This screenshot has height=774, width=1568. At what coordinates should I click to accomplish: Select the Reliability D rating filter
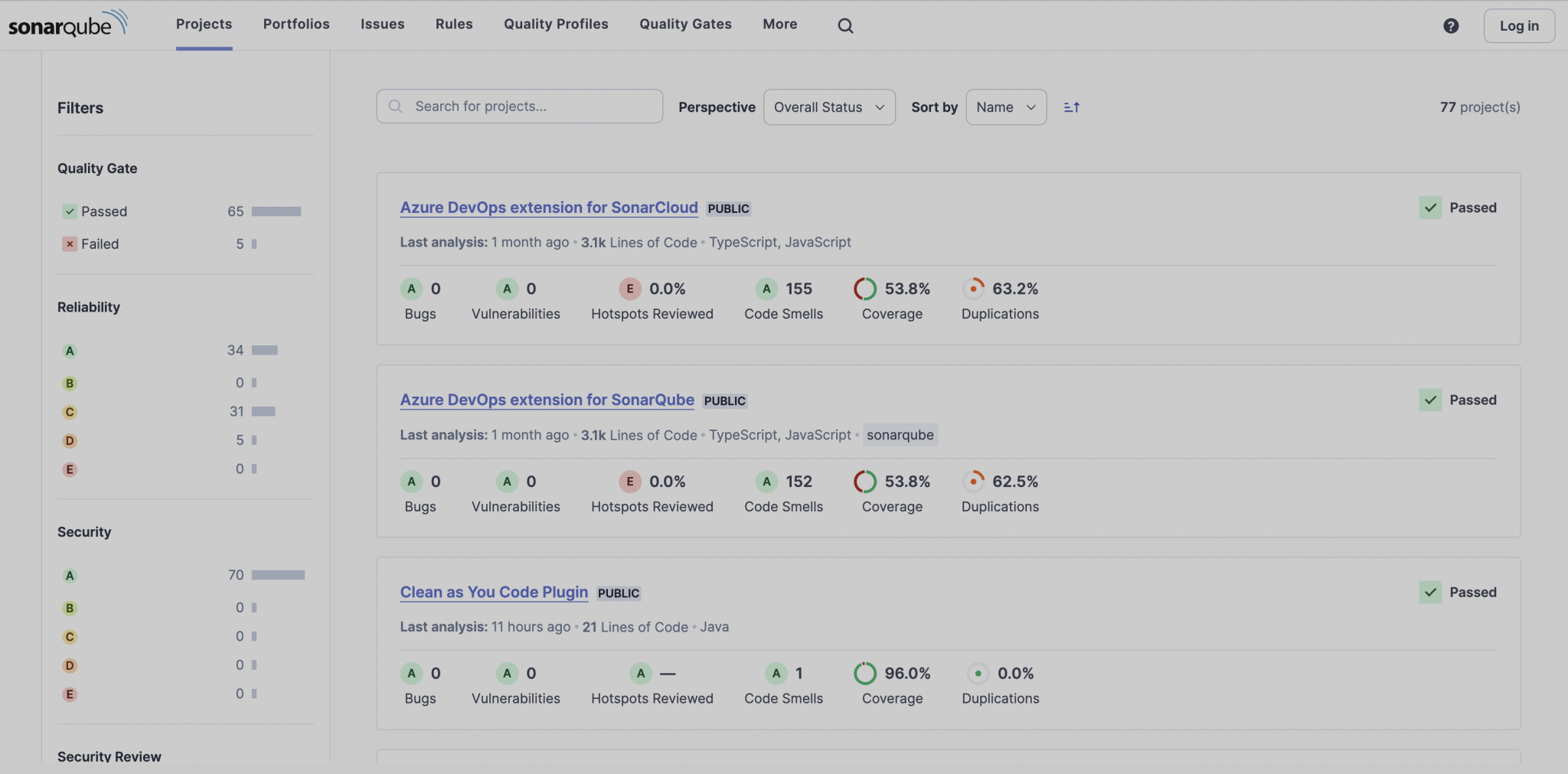(70, 441)
